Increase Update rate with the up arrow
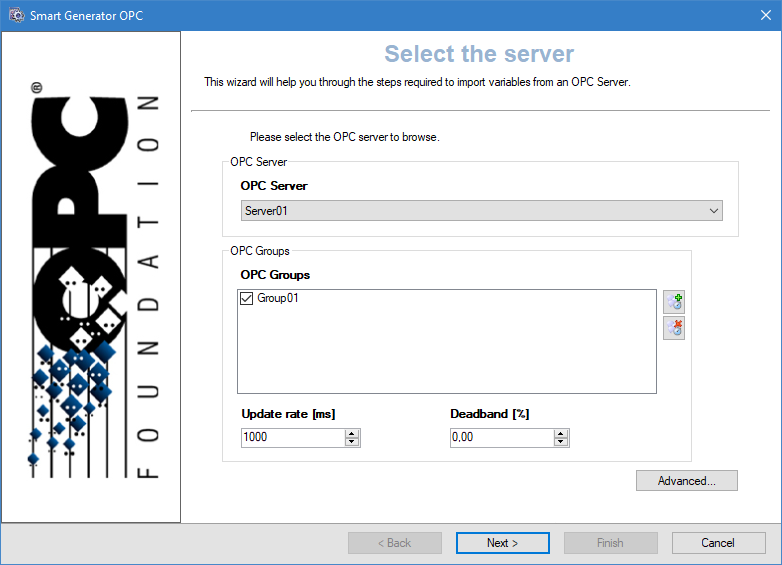This screenshot has height=565, width=782. click(x=351, y=433)
